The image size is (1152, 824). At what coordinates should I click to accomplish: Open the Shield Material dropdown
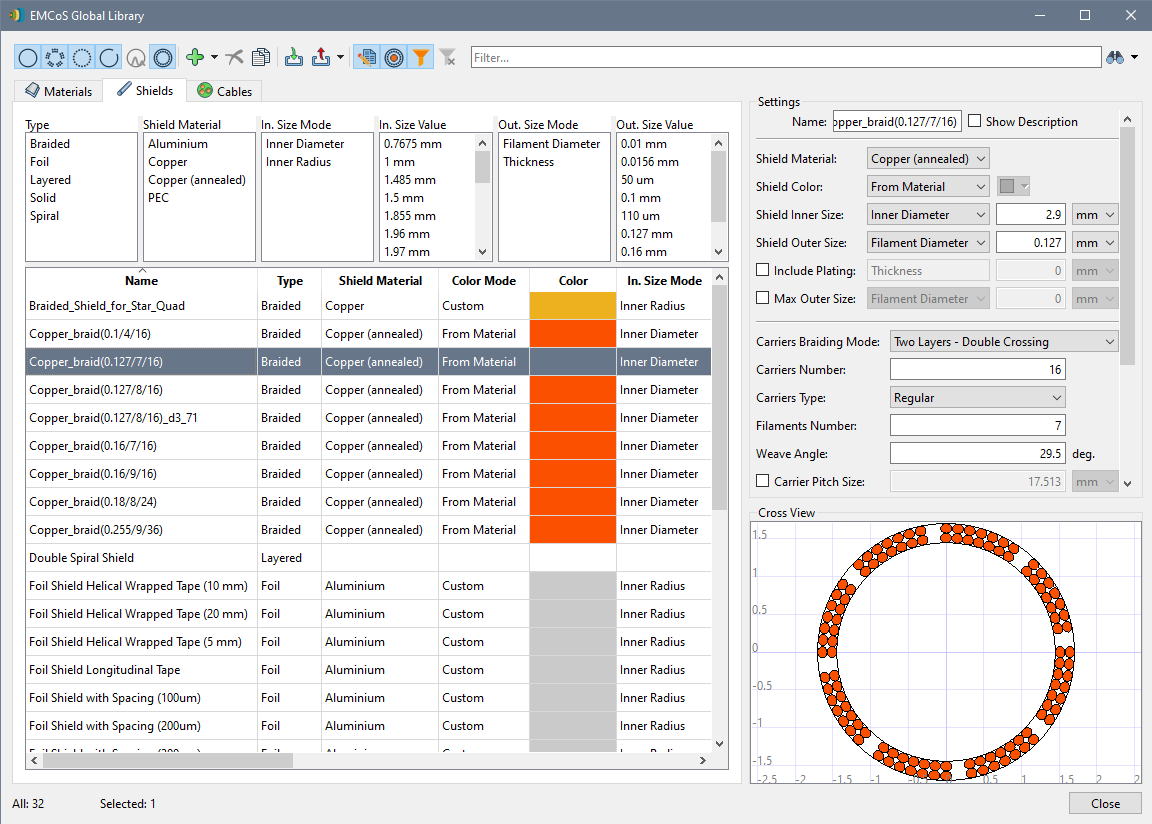click(x=929, y=158)
